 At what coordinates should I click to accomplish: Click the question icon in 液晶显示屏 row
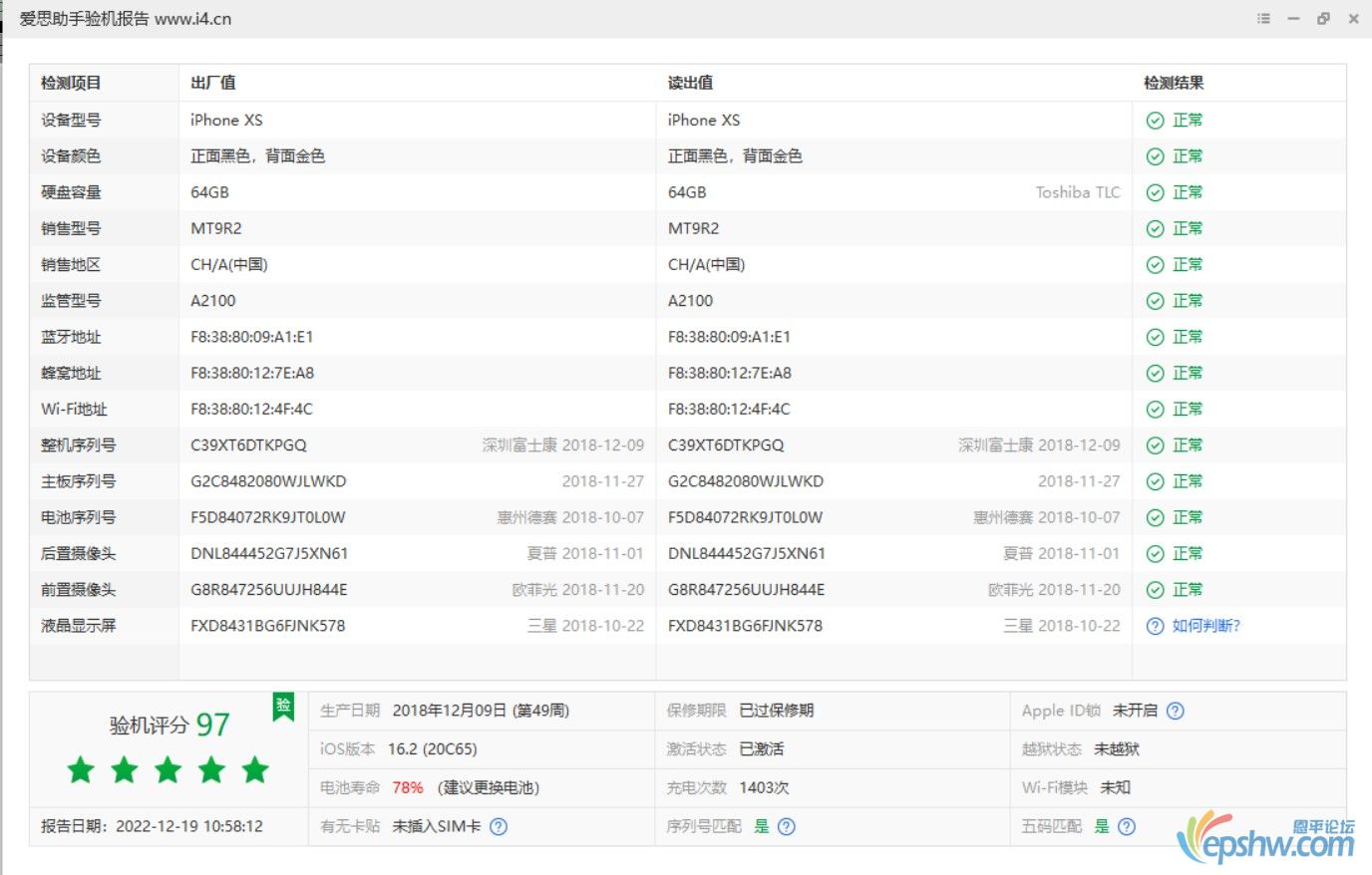click(x=1155, y=626)
